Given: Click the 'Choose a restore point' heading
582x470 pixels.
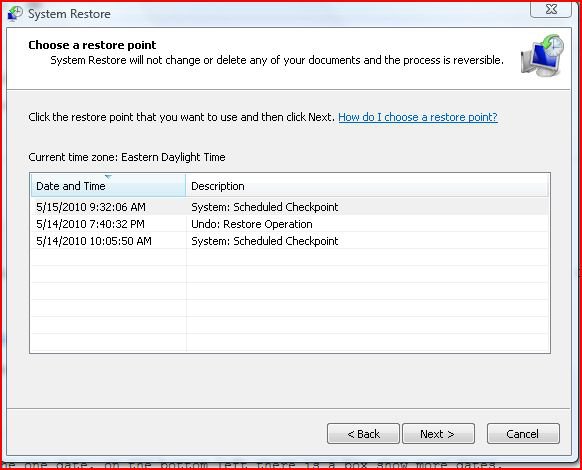Looking at the screenshot, I should 92,45.
